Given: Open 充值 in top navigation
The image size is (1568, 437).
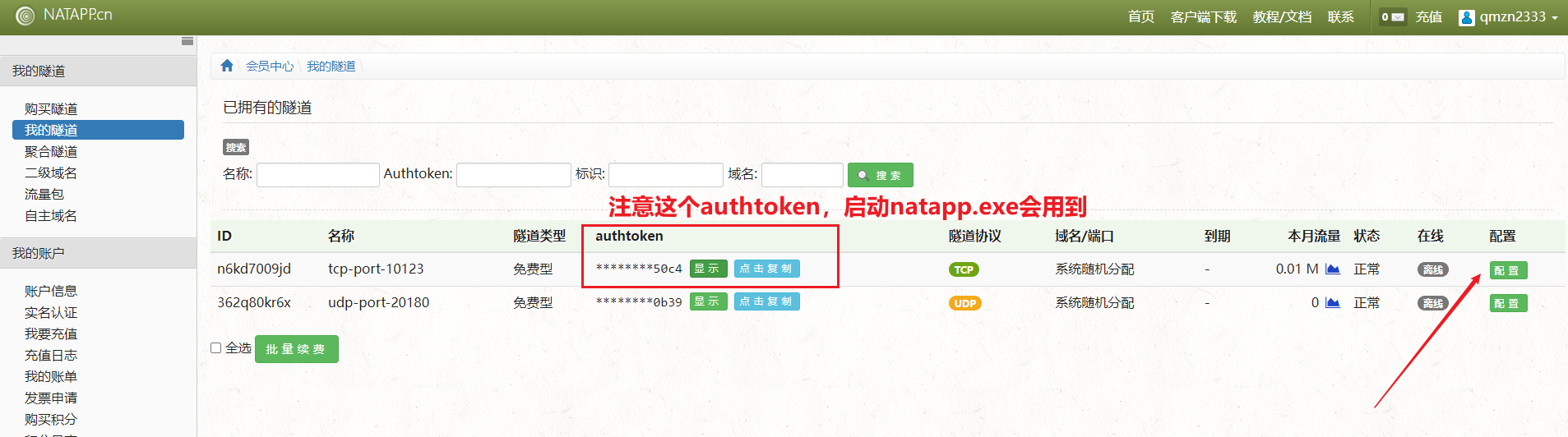Looking at the screenshot, I should [x=1428, y=16].
